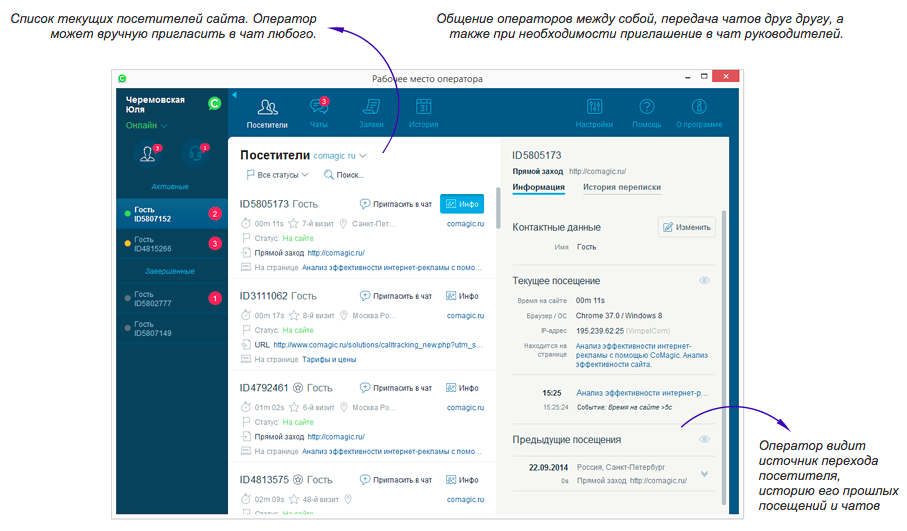Open the Посетители section icon
The width and height of the screenshot is (907, 531).
coord(267,107)
